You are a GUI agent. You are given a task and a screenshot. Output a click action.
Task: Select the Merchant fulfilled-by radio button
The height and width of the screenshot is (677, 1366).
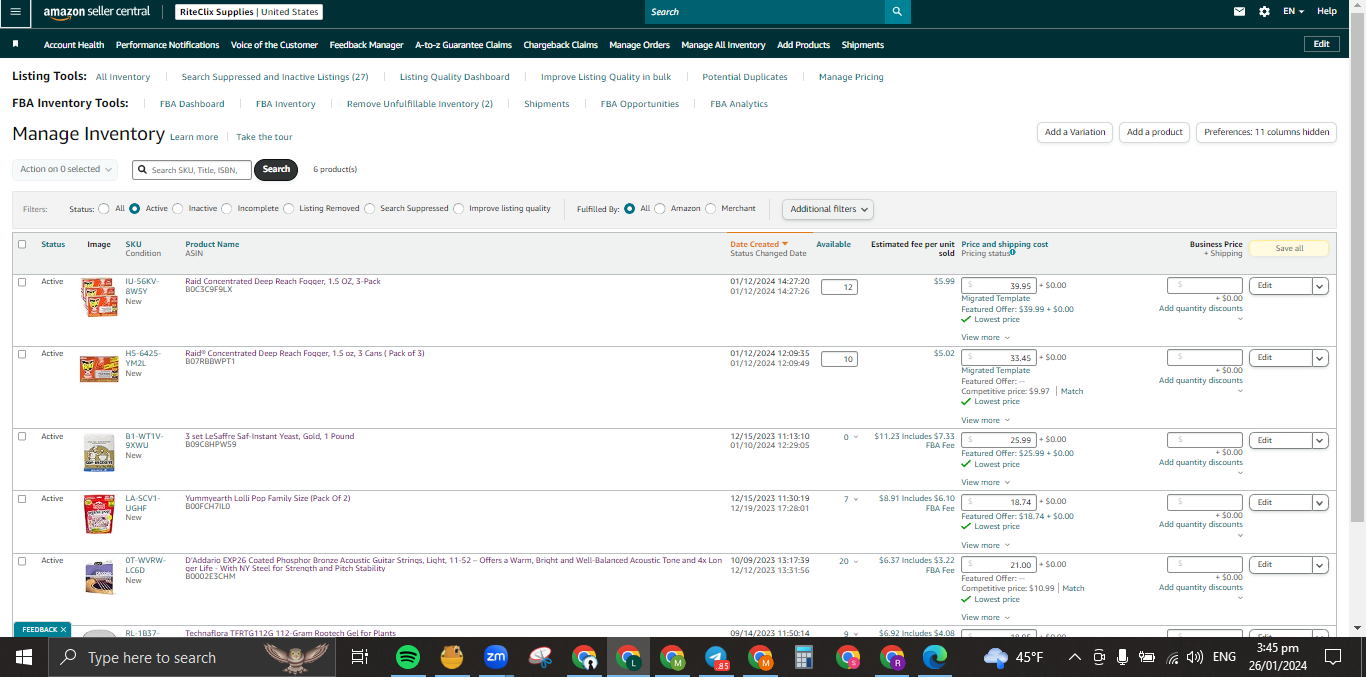point(711,209)
